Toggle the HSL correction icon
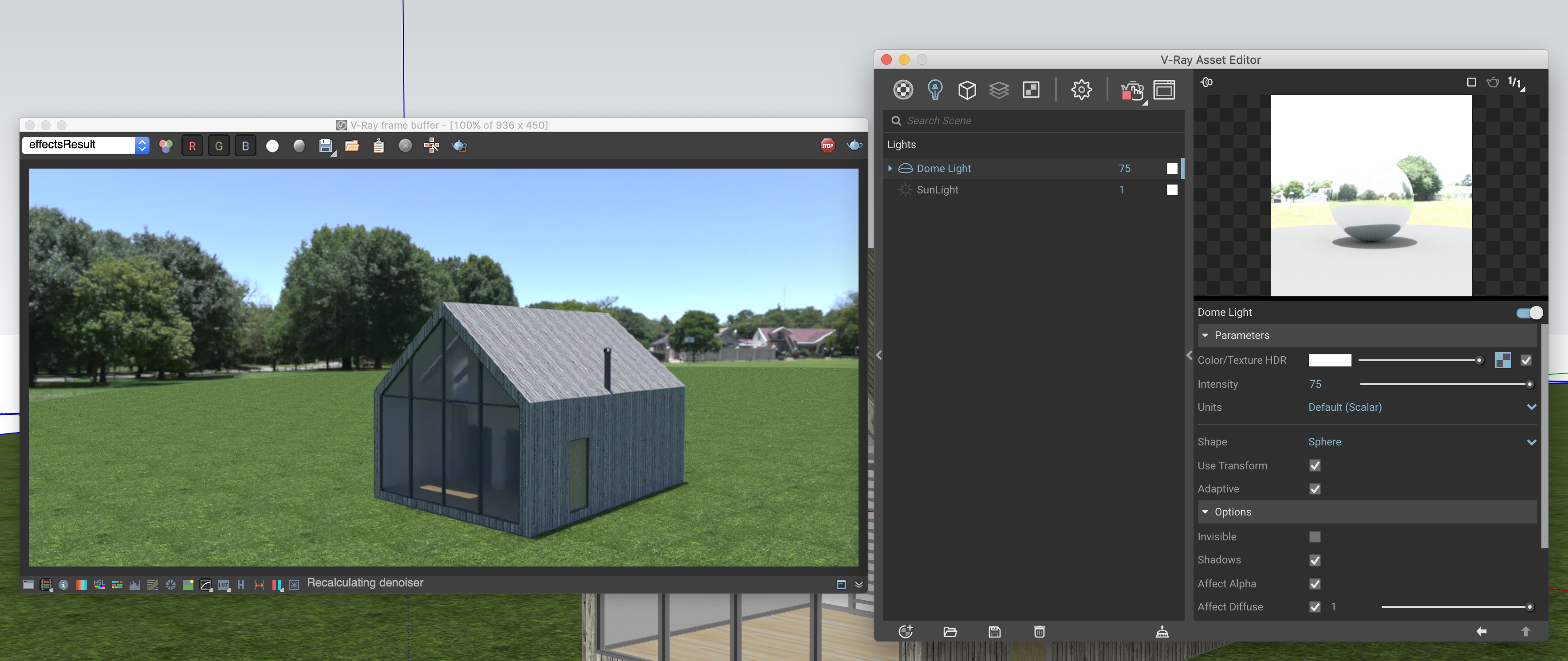 tap(98, 585)
